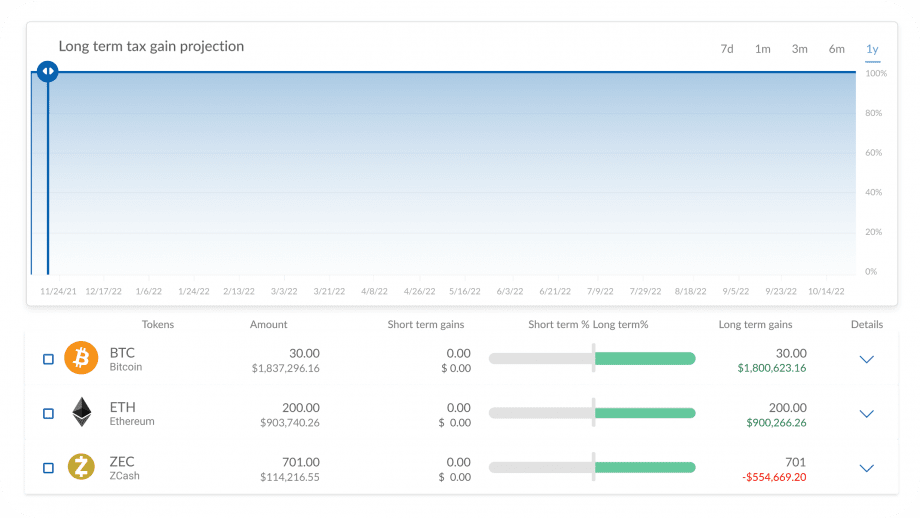Click the Tokens column header
Screen dimensions: 920x518
point(158,324)
